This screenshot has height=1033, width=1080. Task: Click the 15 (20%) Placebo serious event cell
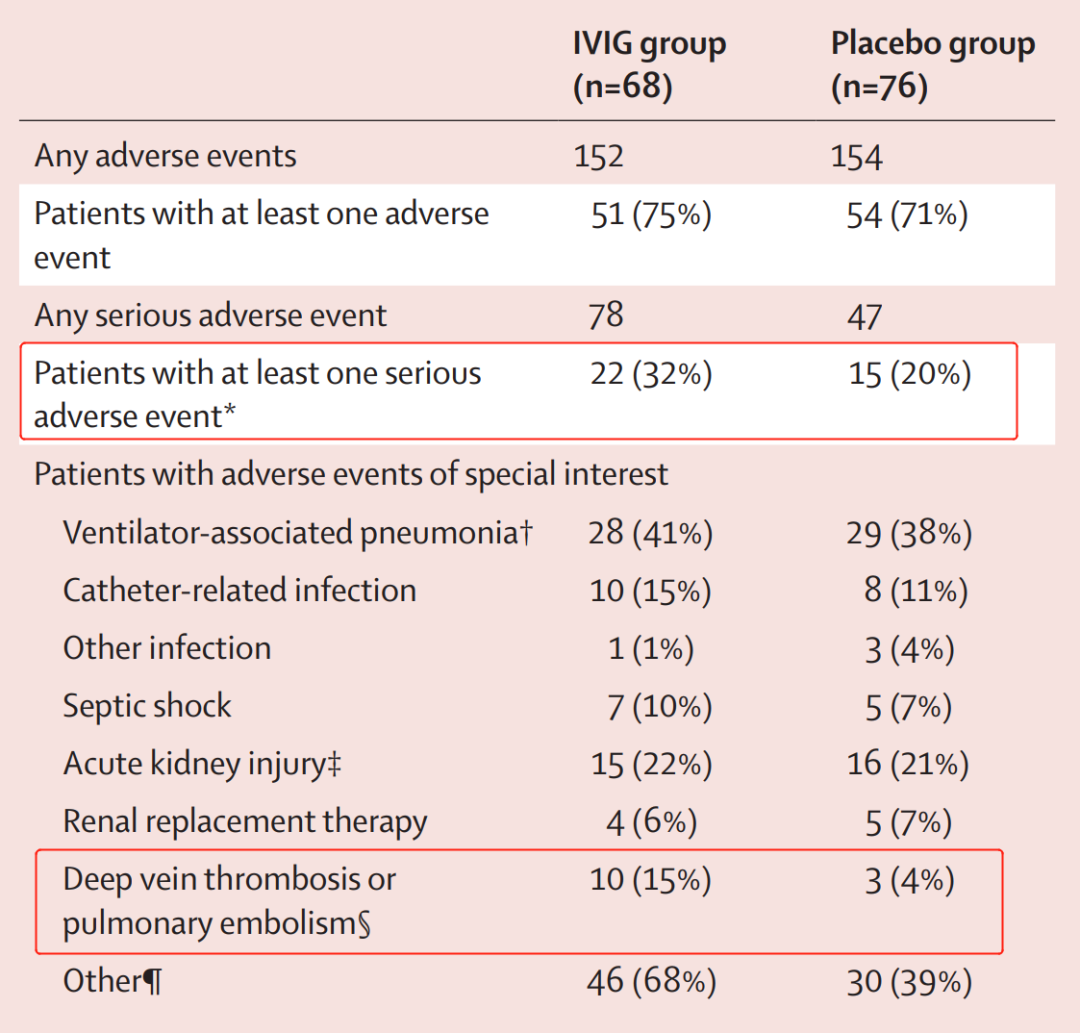click(909, 374)
